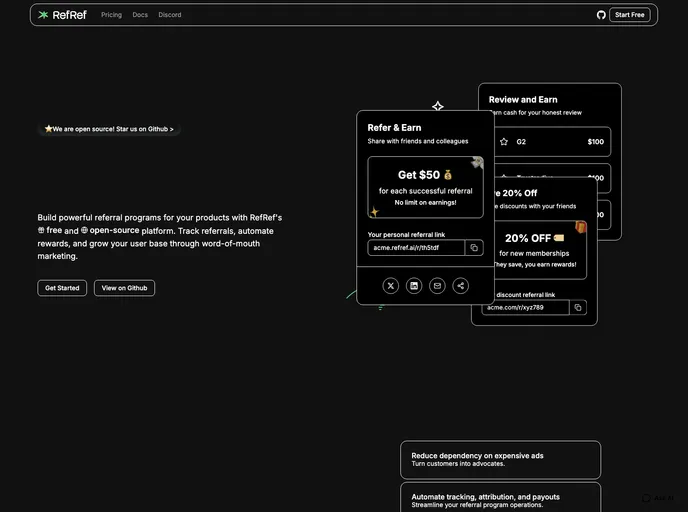Image resolution: width=688 pixels, height=512 pixels.
Task: Open the Docs menu item
Action: [x=140, y=15]
